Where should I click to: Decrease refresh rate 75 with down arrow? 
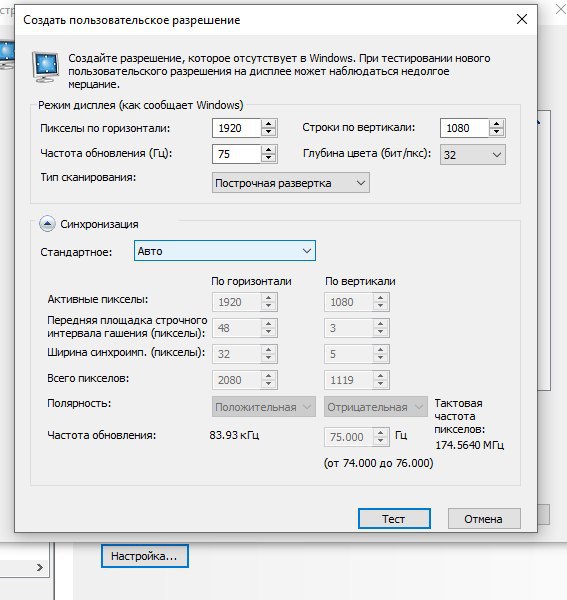tap(269, 158)
